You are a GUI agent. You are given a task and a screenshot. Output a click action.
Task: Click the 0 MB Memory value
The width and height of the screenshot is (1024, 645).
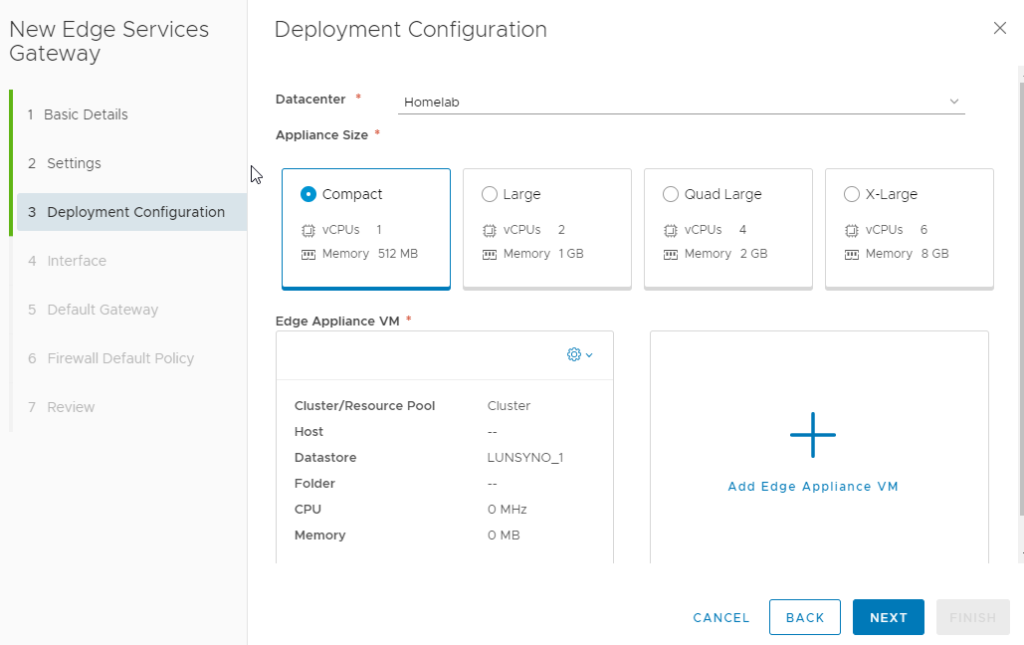click(504, 535)
